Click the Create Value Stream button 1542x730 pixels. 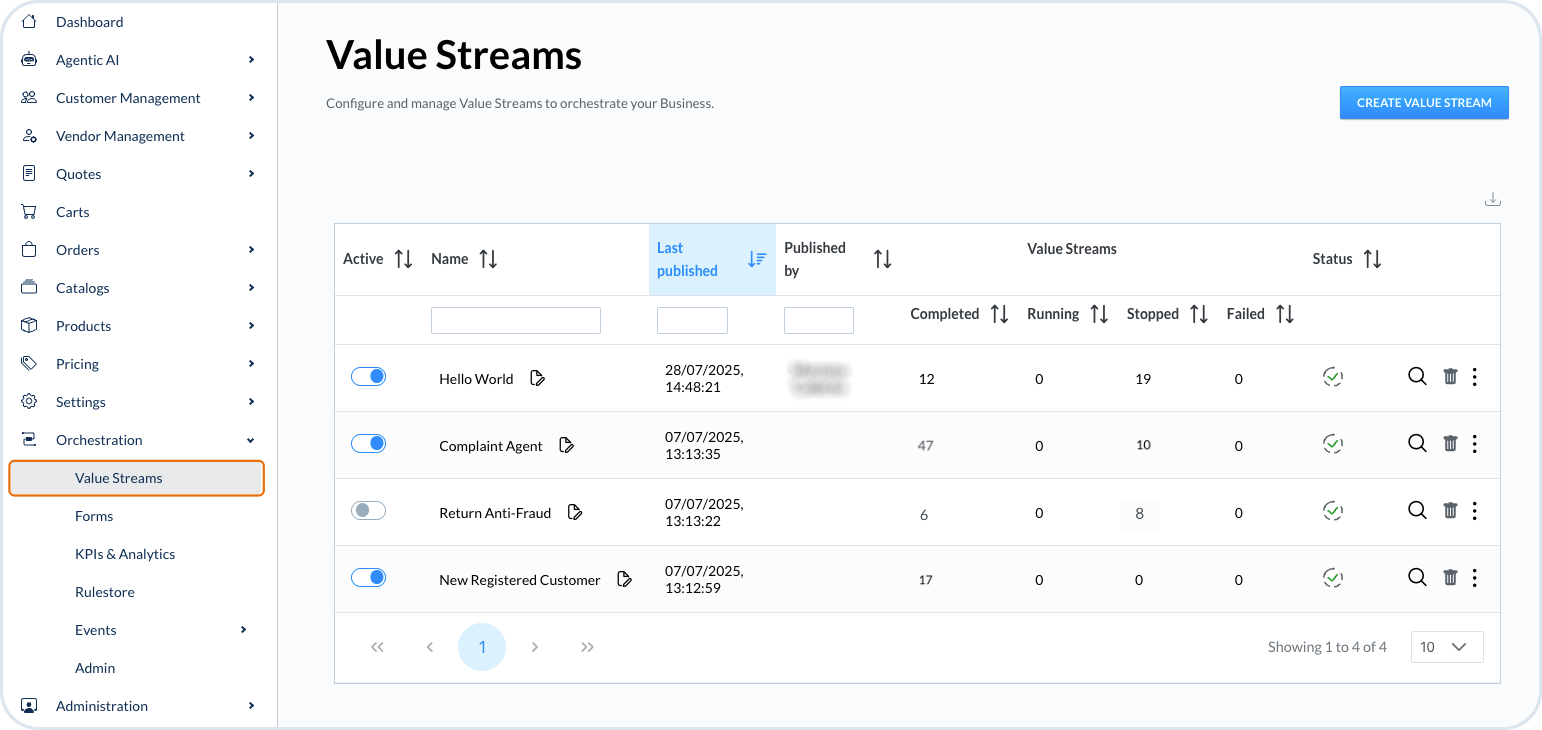pyautogui.click(x=1423, y=103)
